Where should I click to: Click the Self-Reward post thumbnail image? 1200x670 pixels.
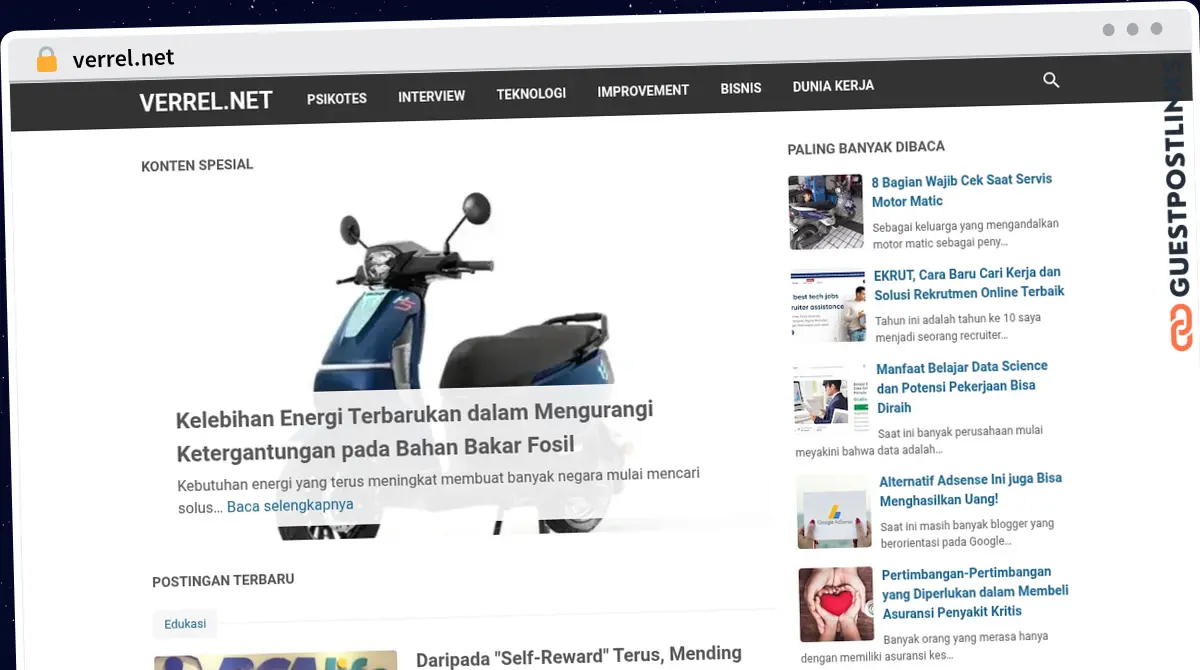(275, 660)
